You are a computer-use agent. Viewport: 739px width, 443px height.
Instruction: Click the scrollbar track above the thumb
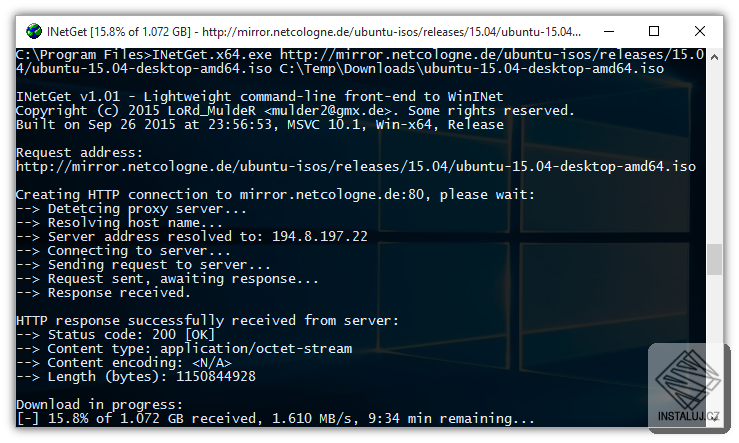coord(713,150)
